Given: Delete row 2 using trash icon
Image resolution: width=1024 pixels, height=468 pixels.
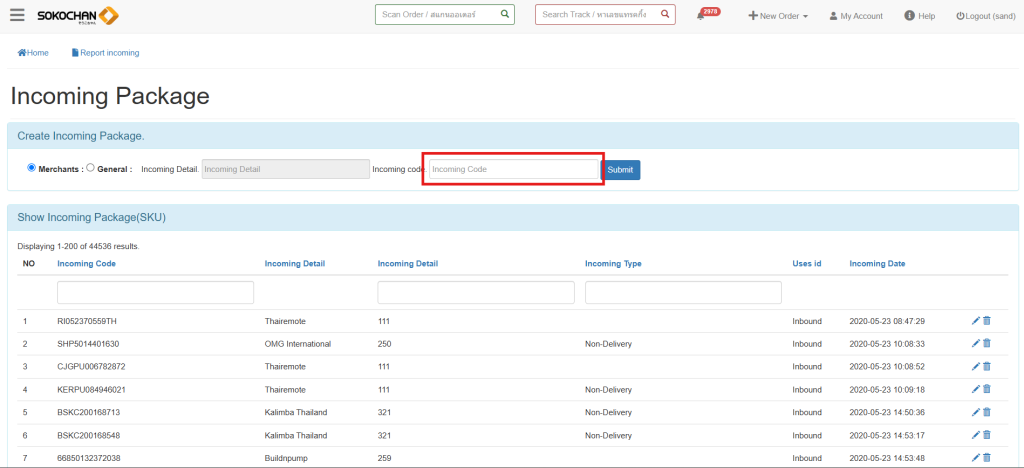Looking at the screenshot, I should pos(987,343).
